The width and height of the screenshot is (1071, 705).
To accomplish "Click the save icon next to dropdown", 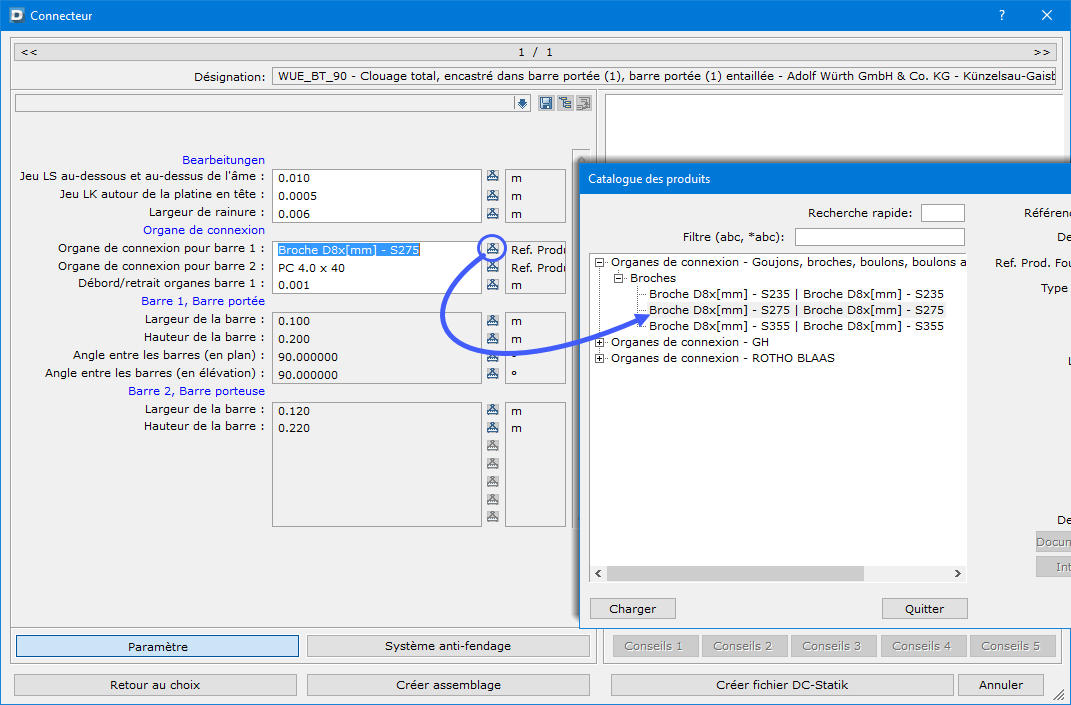I will tap(546, 103).
